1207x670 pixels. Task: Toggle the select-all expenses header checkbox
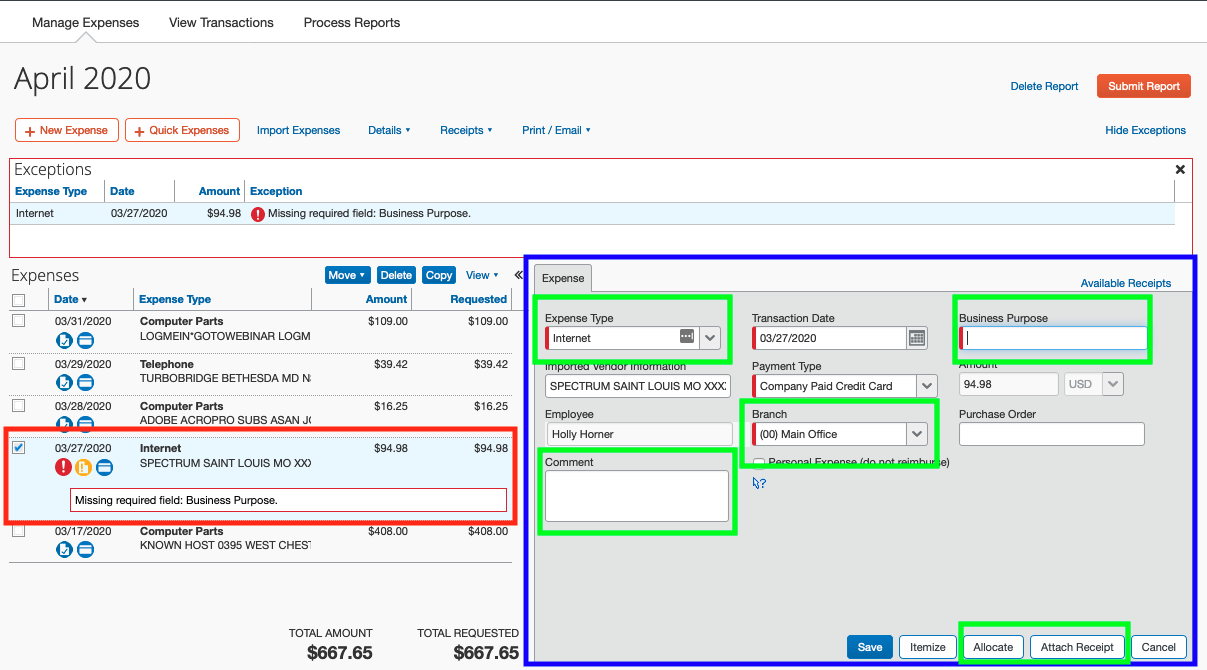click(x=19, y=300)
